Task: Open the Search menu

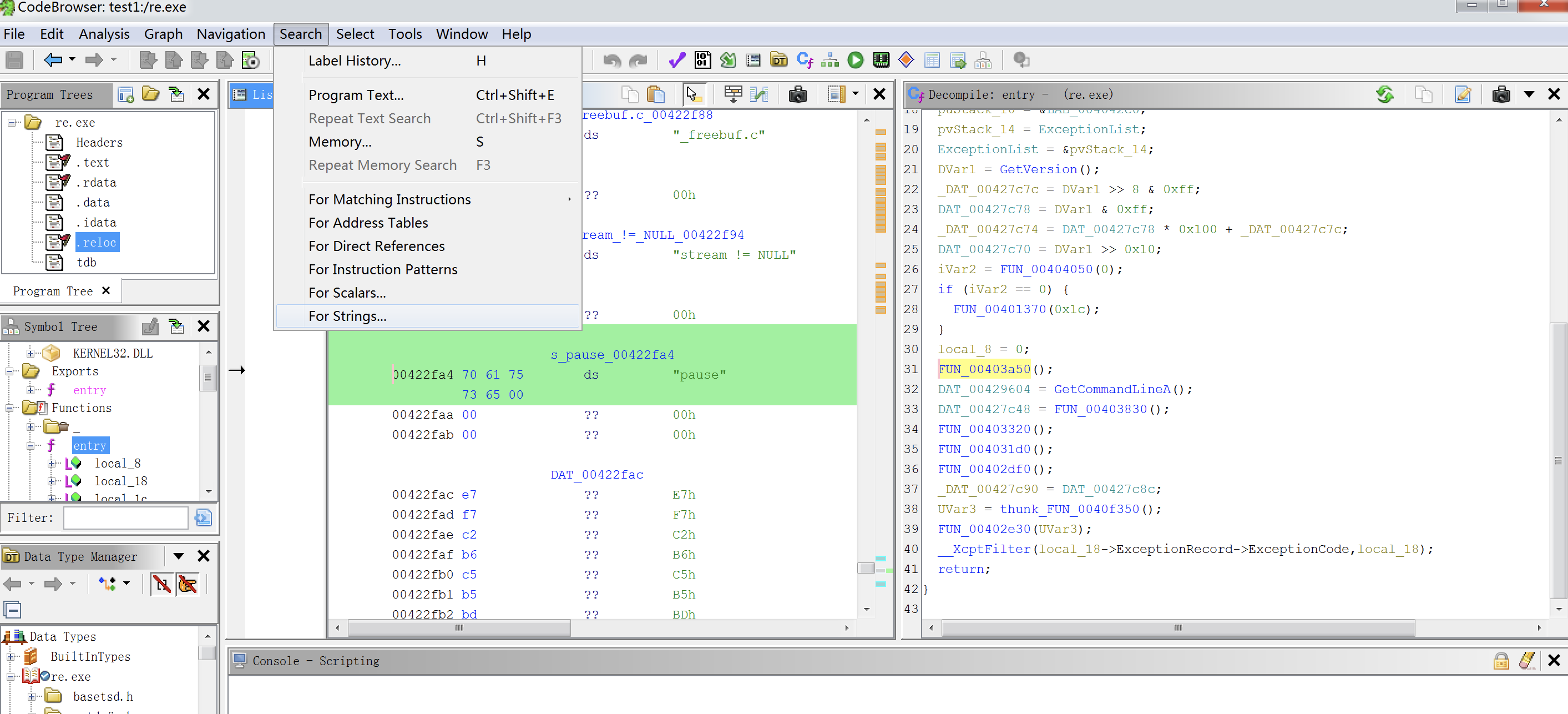Action: (299, 33)
